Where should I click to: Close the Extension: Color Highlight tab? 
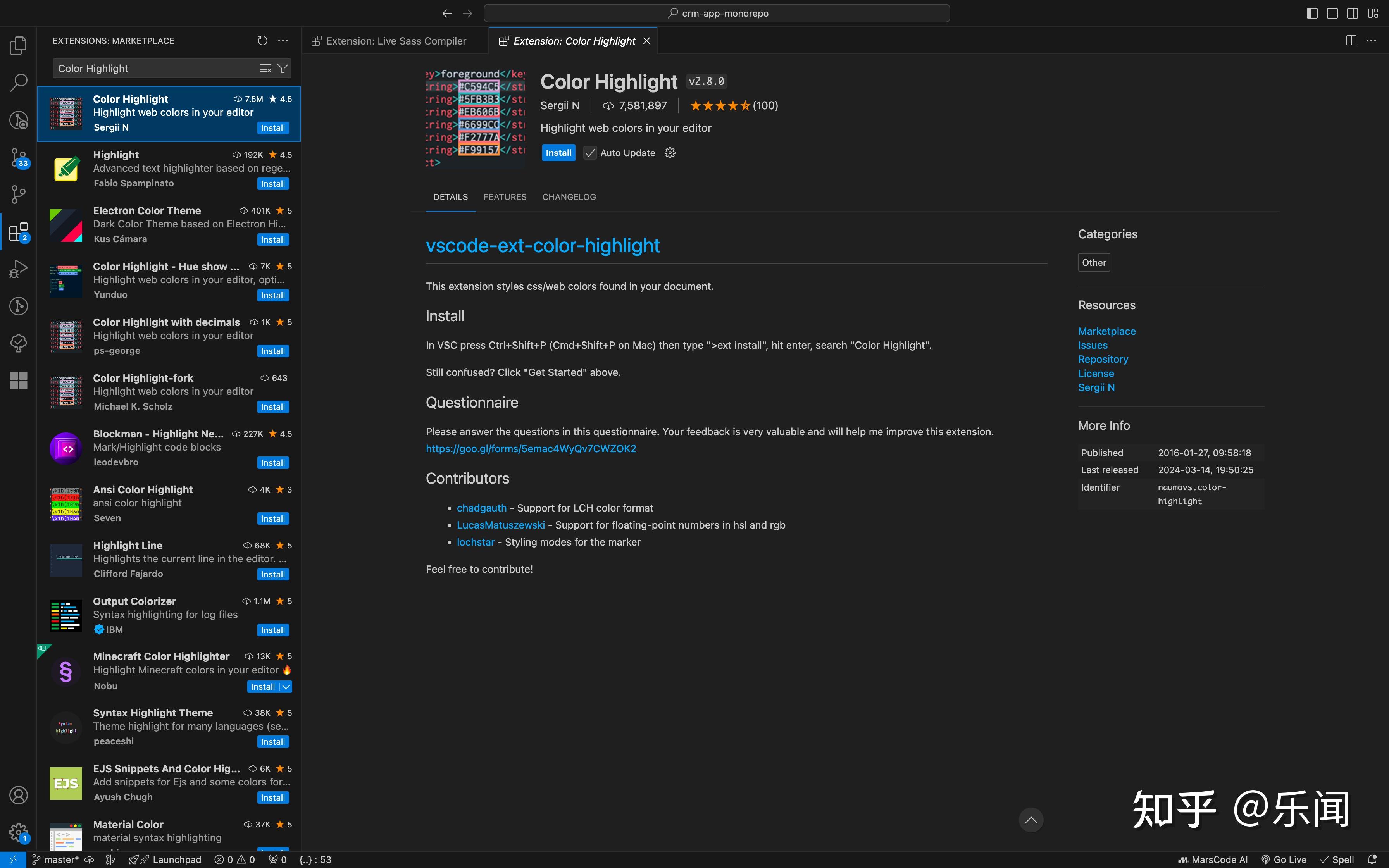pyautogui.click(x=646, y=41)
